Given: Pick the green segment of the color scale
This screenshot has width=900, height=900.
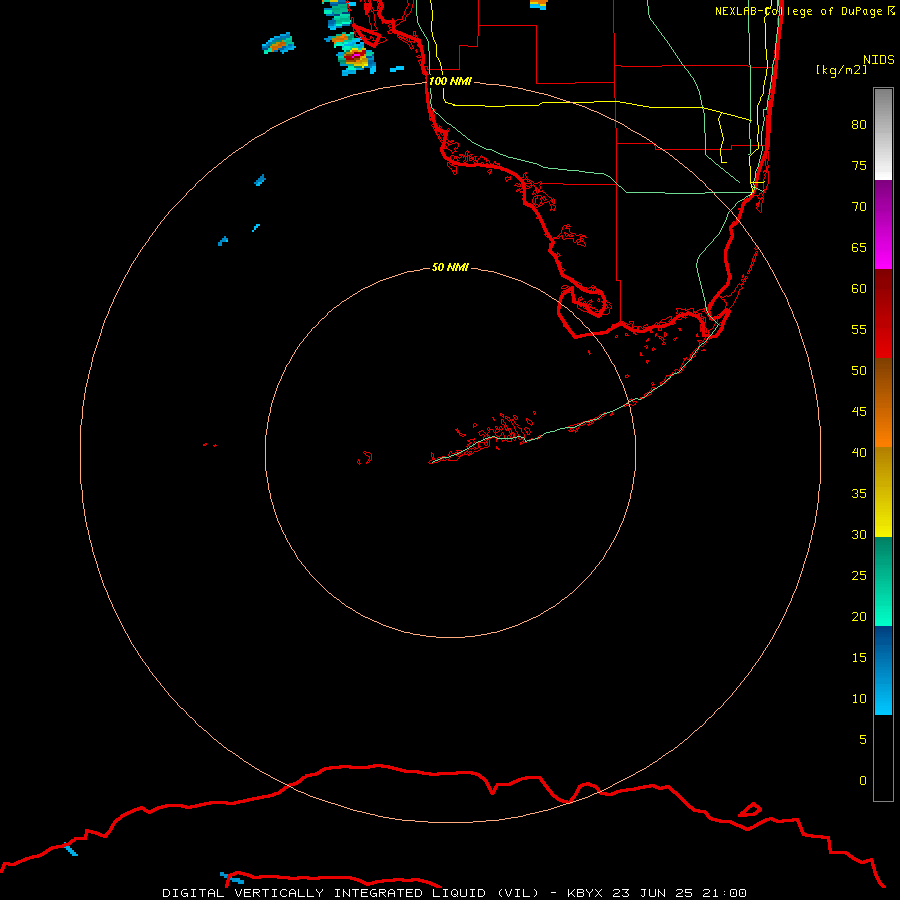Looking at the screenshot, I should click(883, 581).
